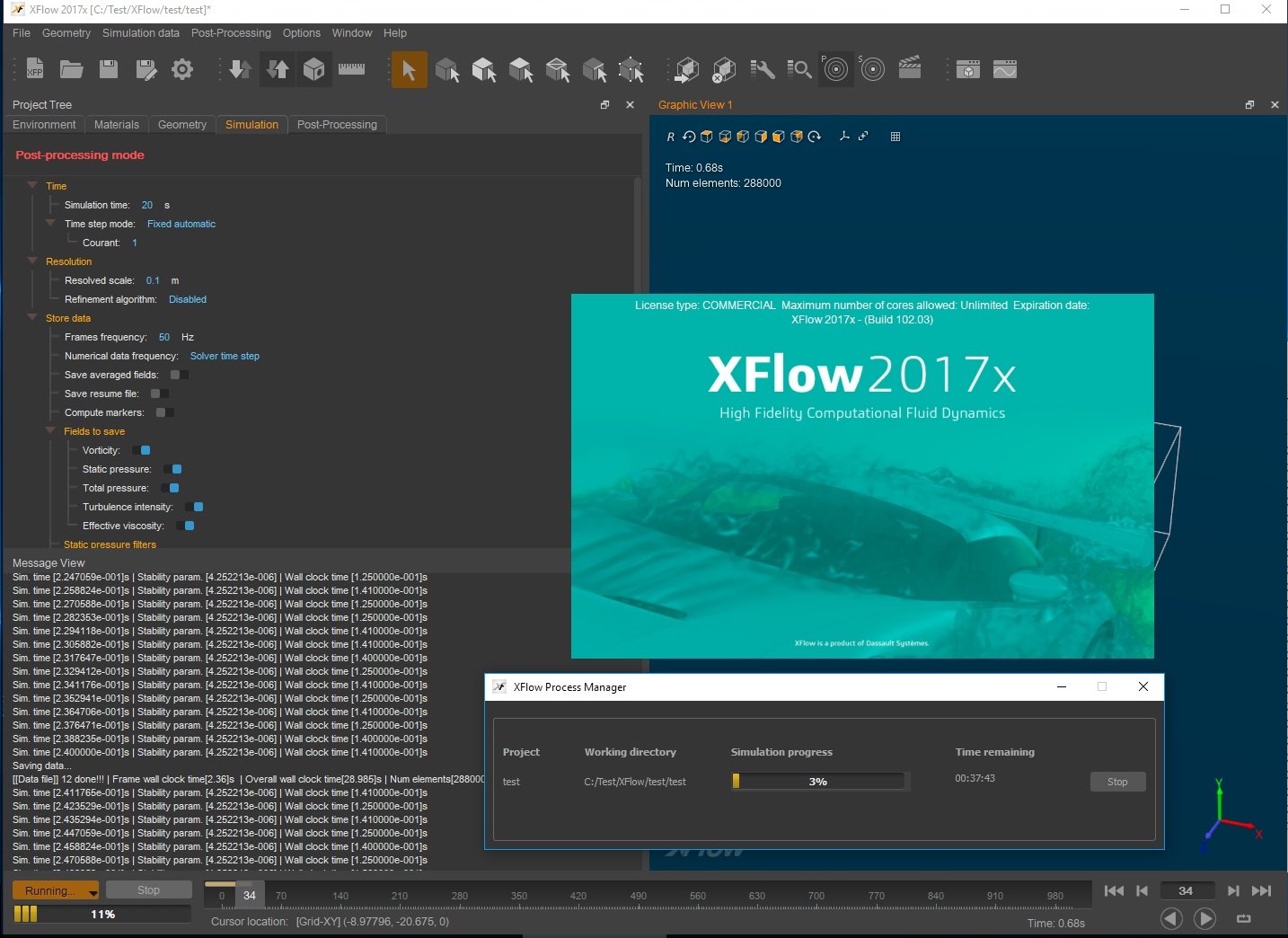Click the fit view icon
This screenshot has width=1288, height=938.
863,137
